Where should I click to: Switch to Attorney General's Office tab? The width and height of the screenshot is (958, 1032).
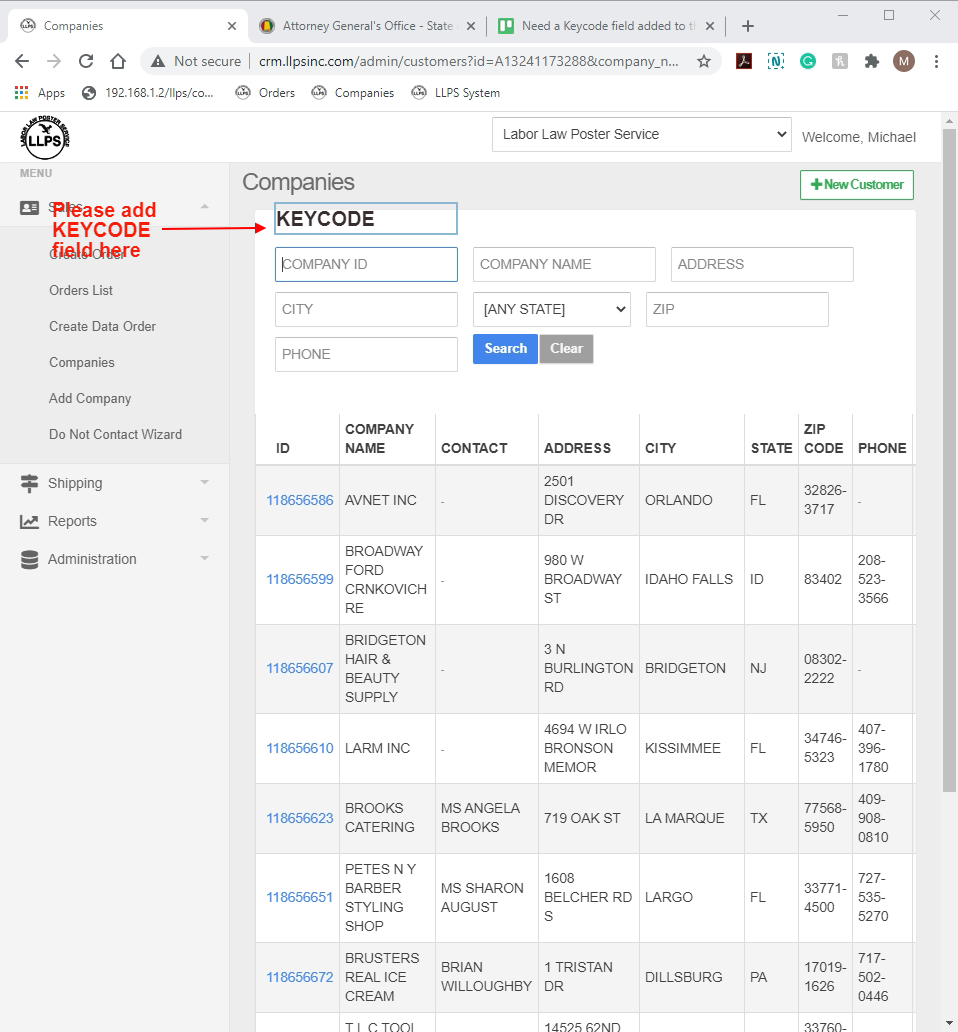coord(367,26)
